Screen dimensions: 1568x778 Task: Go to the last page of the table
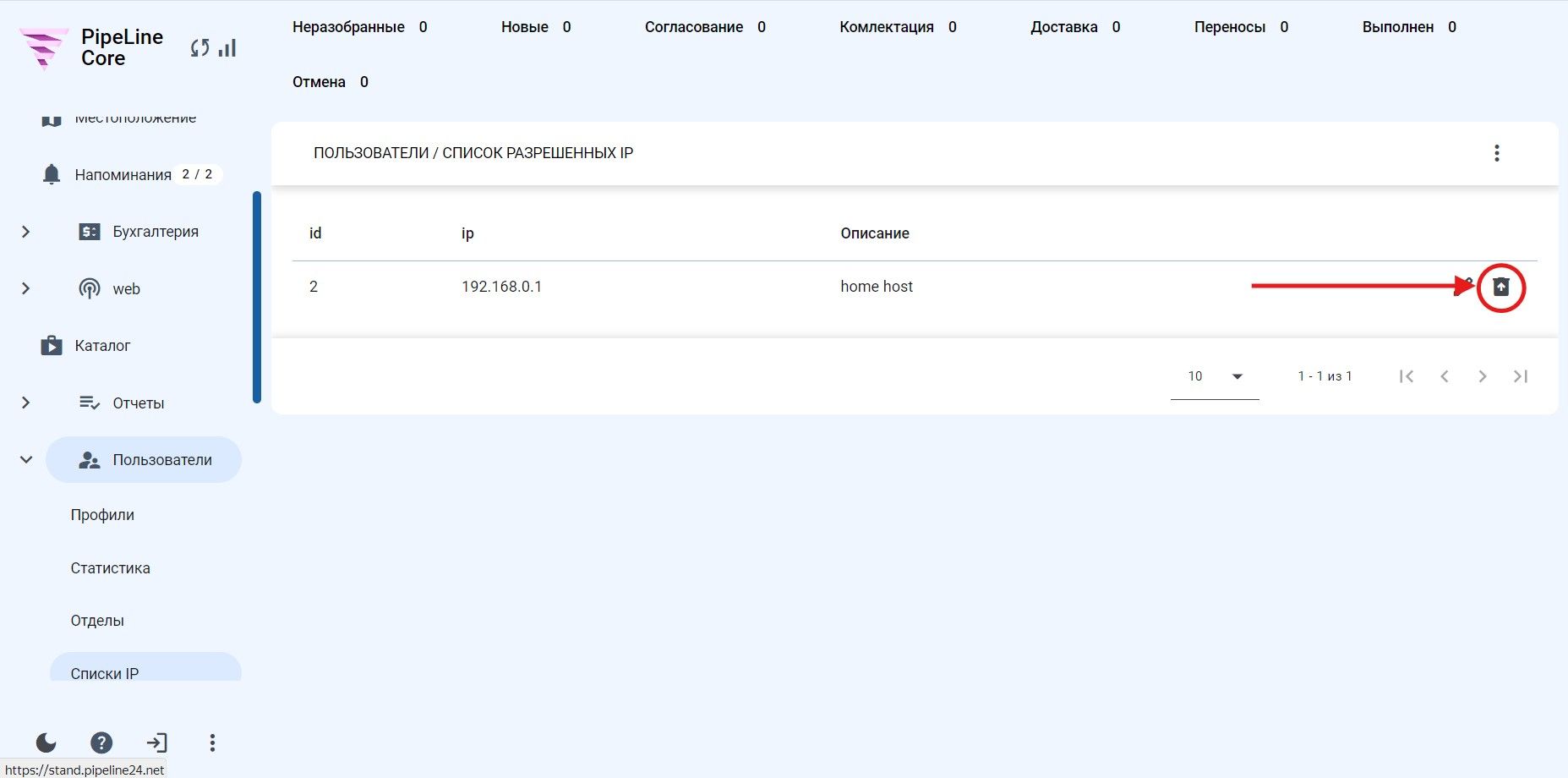[x=1521, y=376]
